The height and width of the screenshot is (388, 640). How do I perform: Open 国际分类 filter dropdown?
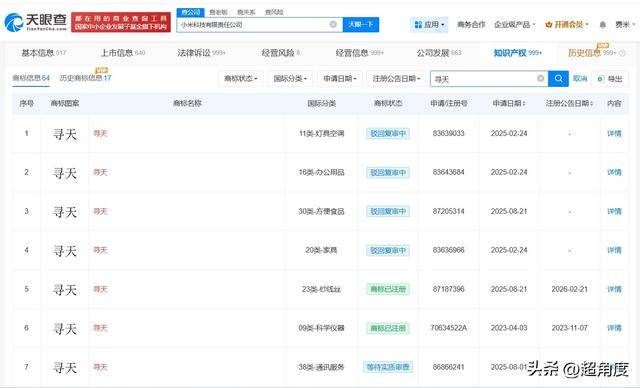pyautogui.click(x=290, y=78)
